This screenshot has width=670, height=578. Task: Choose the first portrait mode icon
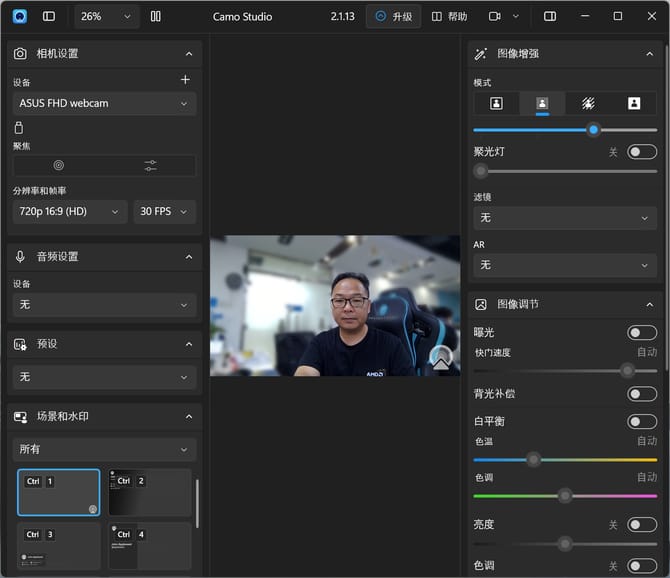[x=496, y=103]
